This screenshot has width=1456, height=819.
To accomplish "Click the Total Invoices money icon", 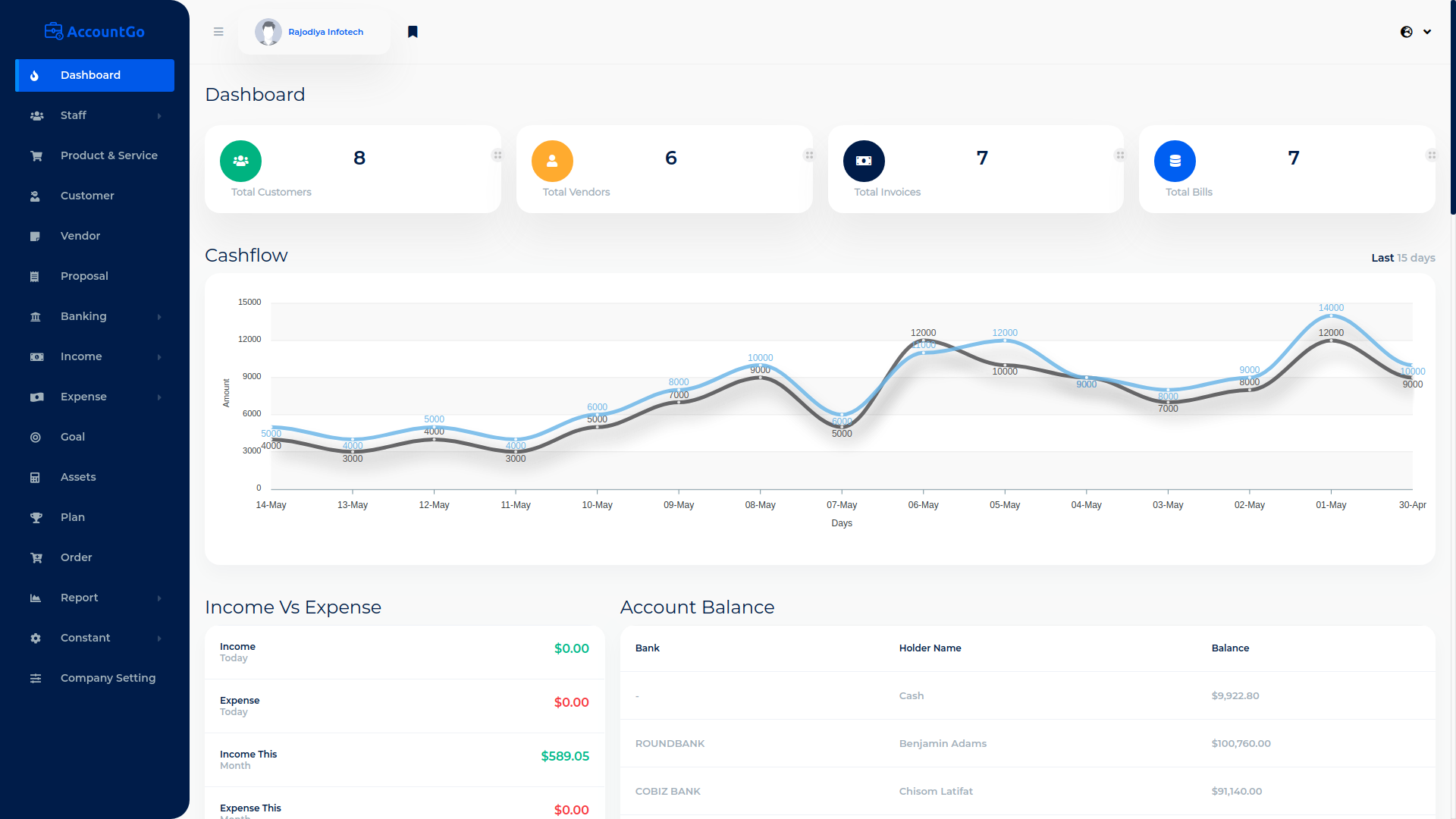I will tap(864, 161).
